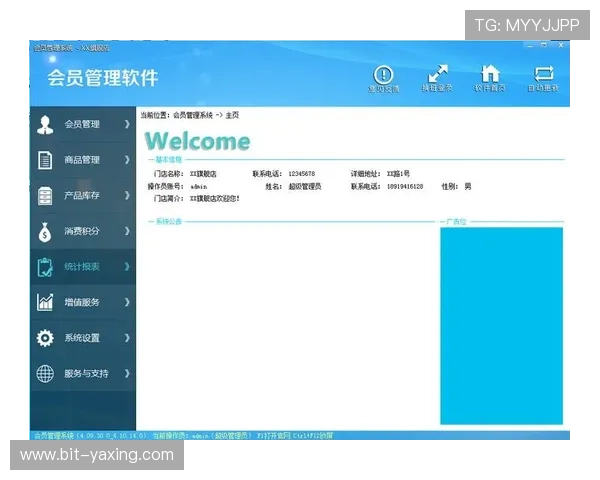600x480 pixels.
Task: Click the name value 超级管理员
Action: (305, 186)
